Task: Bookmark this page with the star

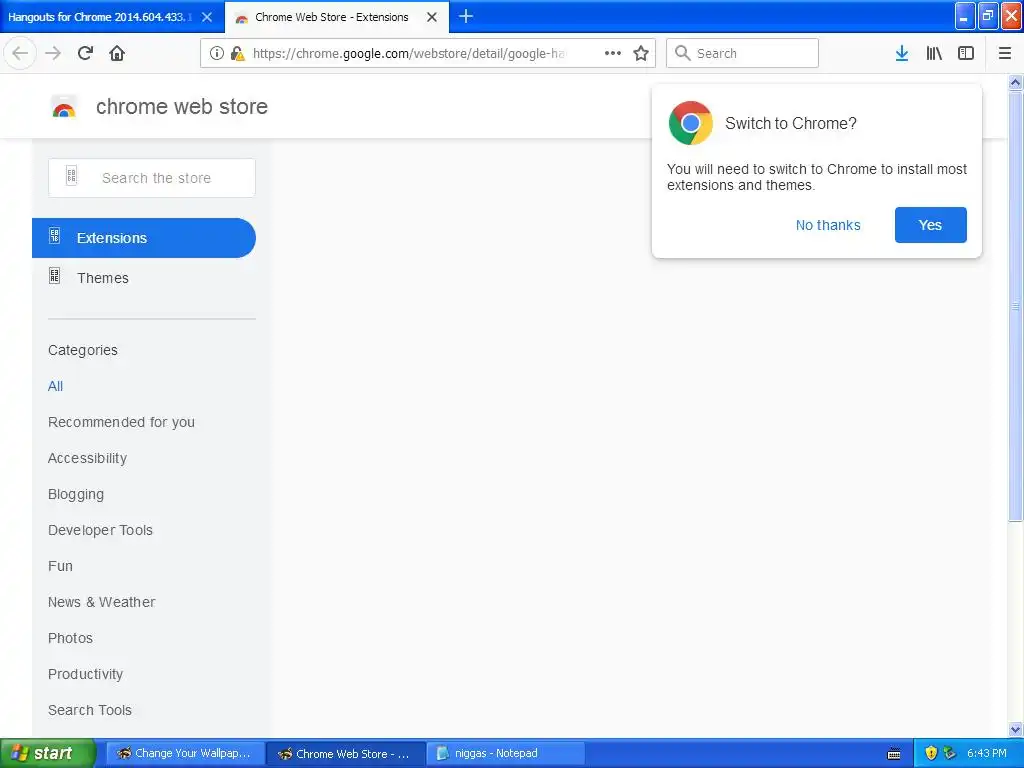Action: pos(641,53)
